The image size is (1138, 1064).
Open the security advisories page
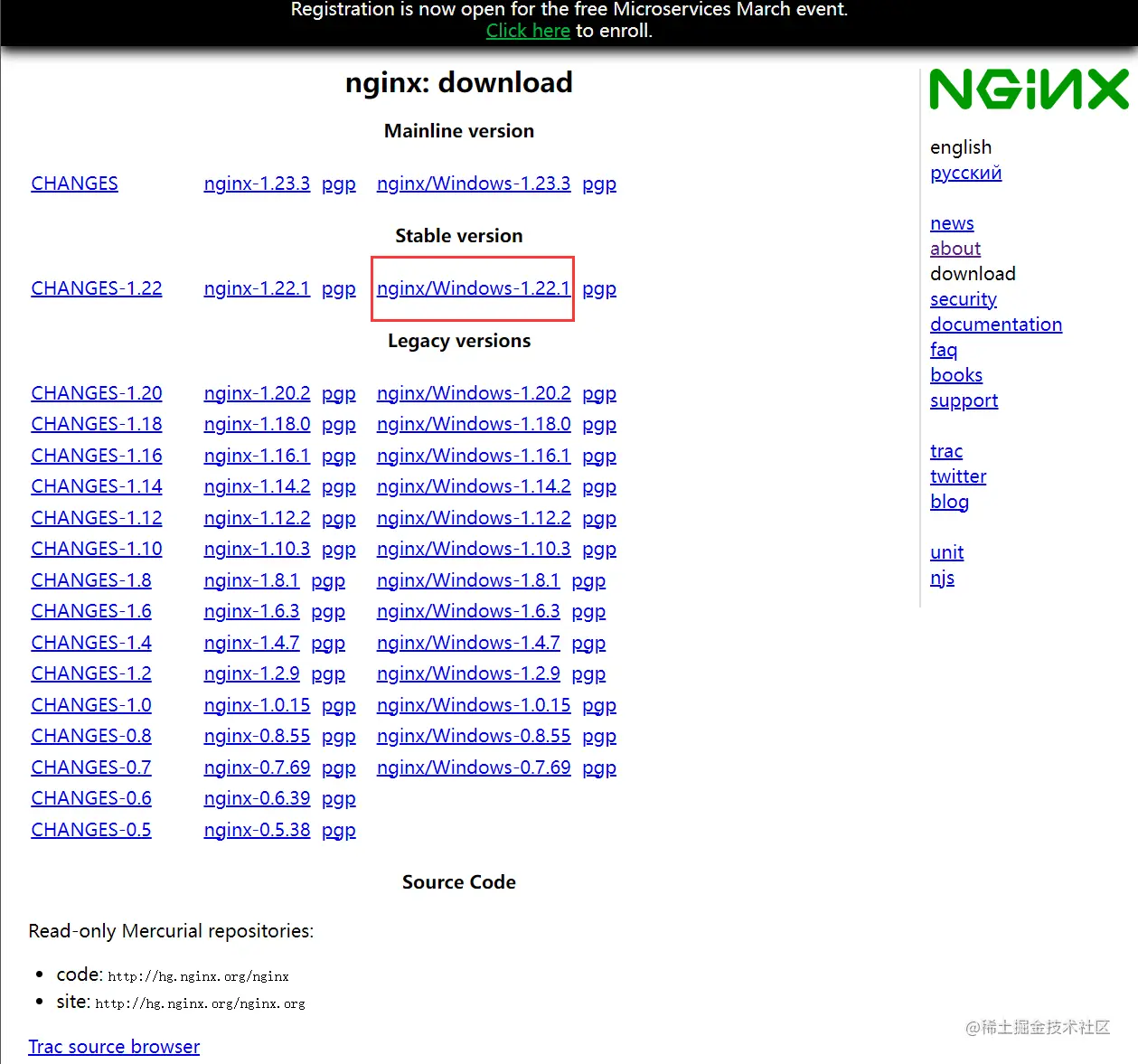click(x=963, y=299)
